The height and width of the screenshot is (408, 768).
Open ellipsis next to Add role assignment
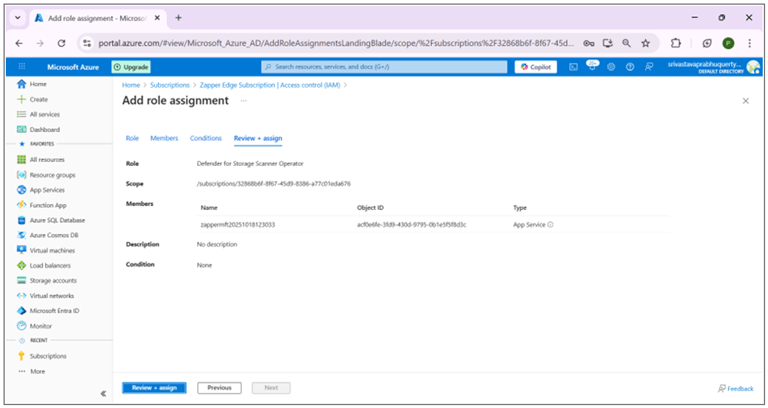coord(243,101)
